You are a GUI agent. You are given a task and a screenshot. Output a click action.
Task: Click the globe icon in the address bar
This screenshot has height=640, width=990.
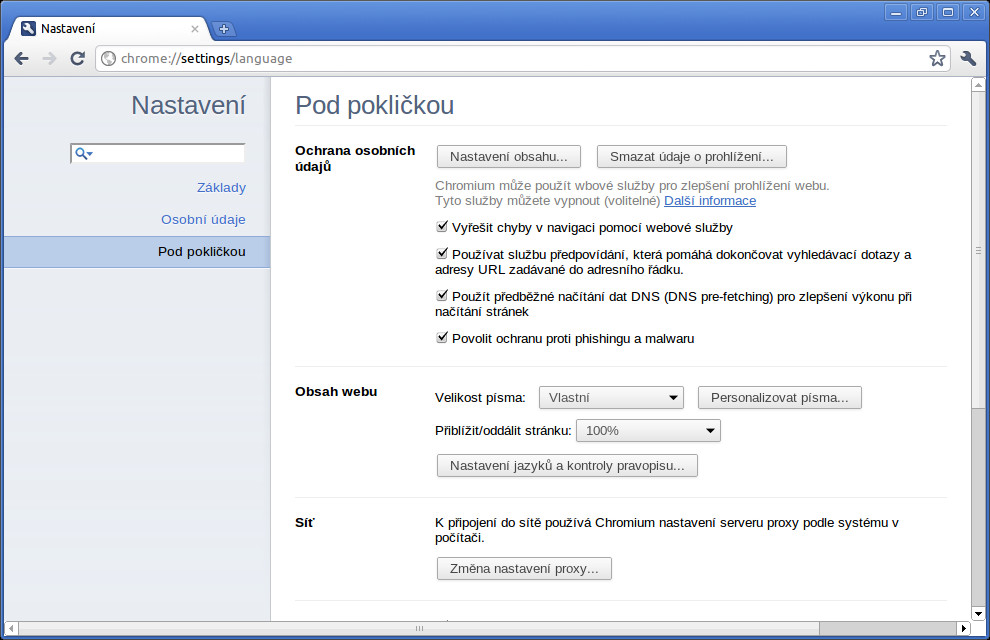109,59
